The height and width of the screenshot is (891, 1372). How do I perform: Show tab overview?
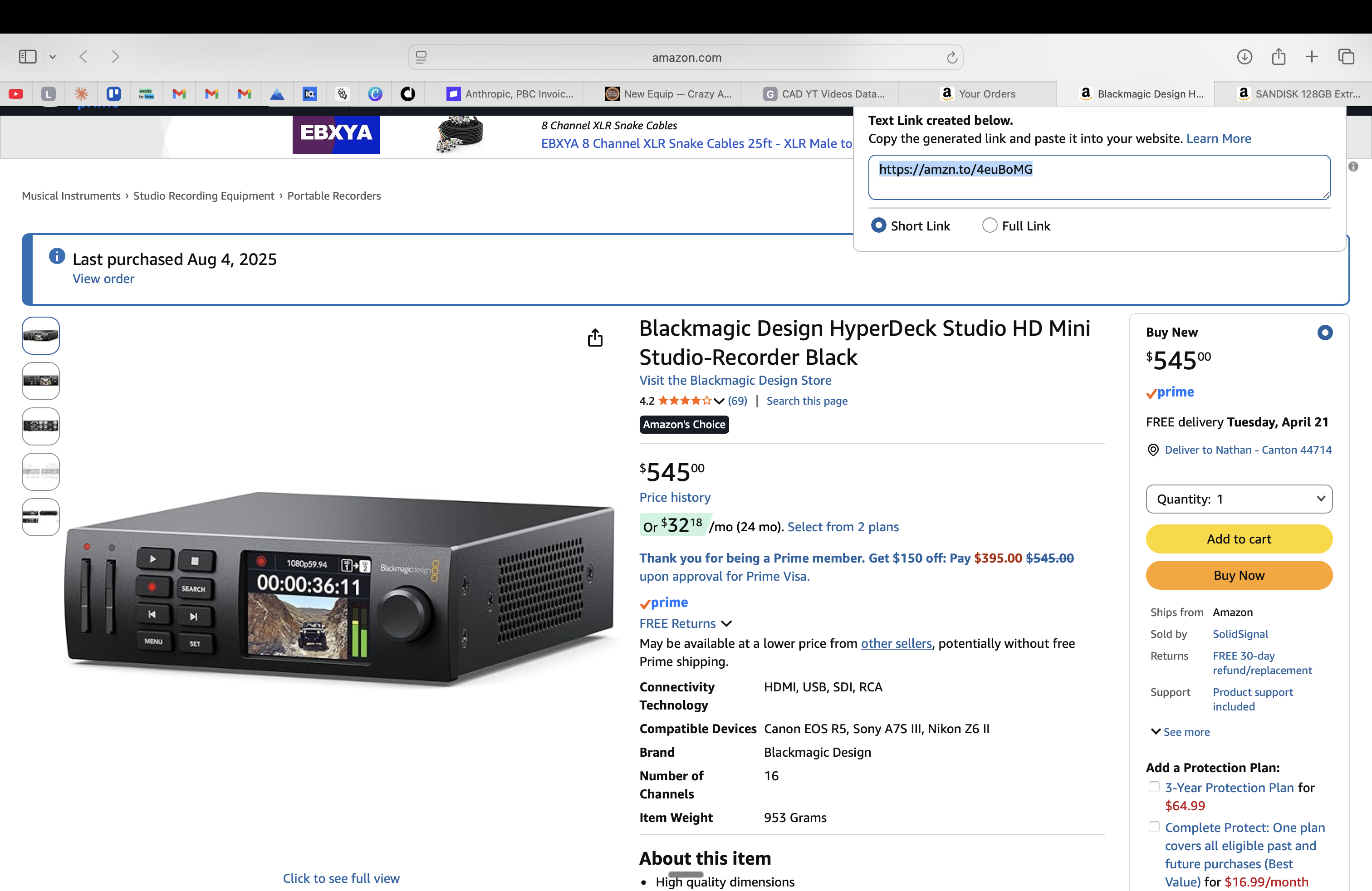pyautogui.click(x=1346, y=56)
